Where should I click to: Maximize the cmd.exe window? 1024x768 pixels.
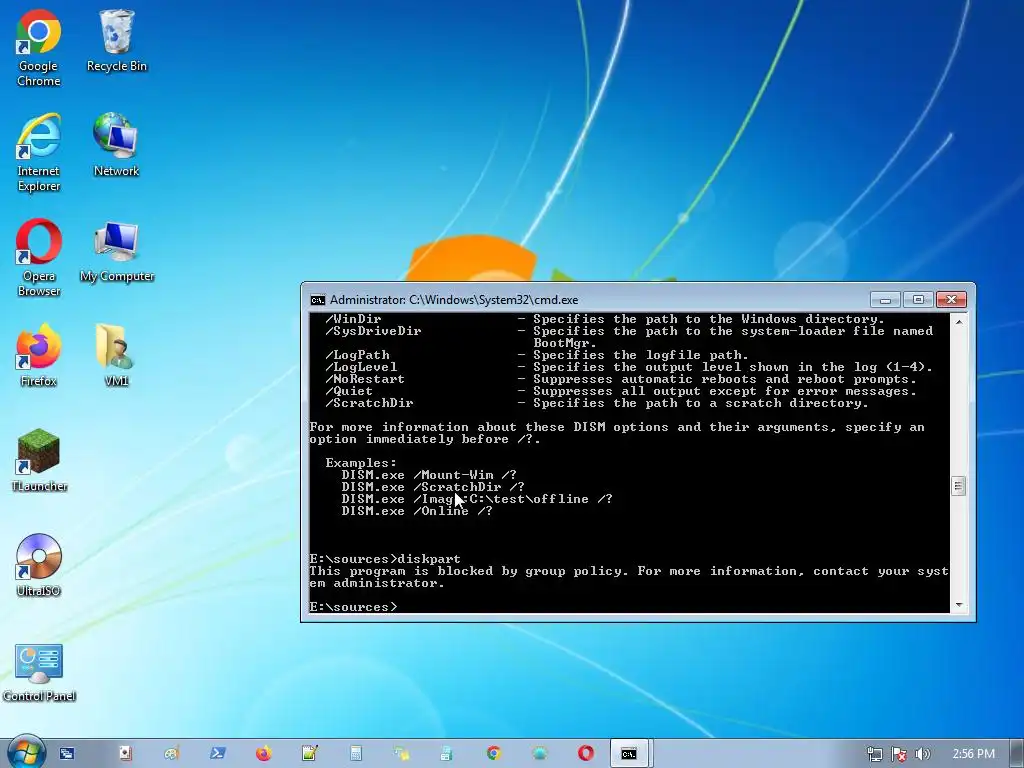[x=918, y=300]
